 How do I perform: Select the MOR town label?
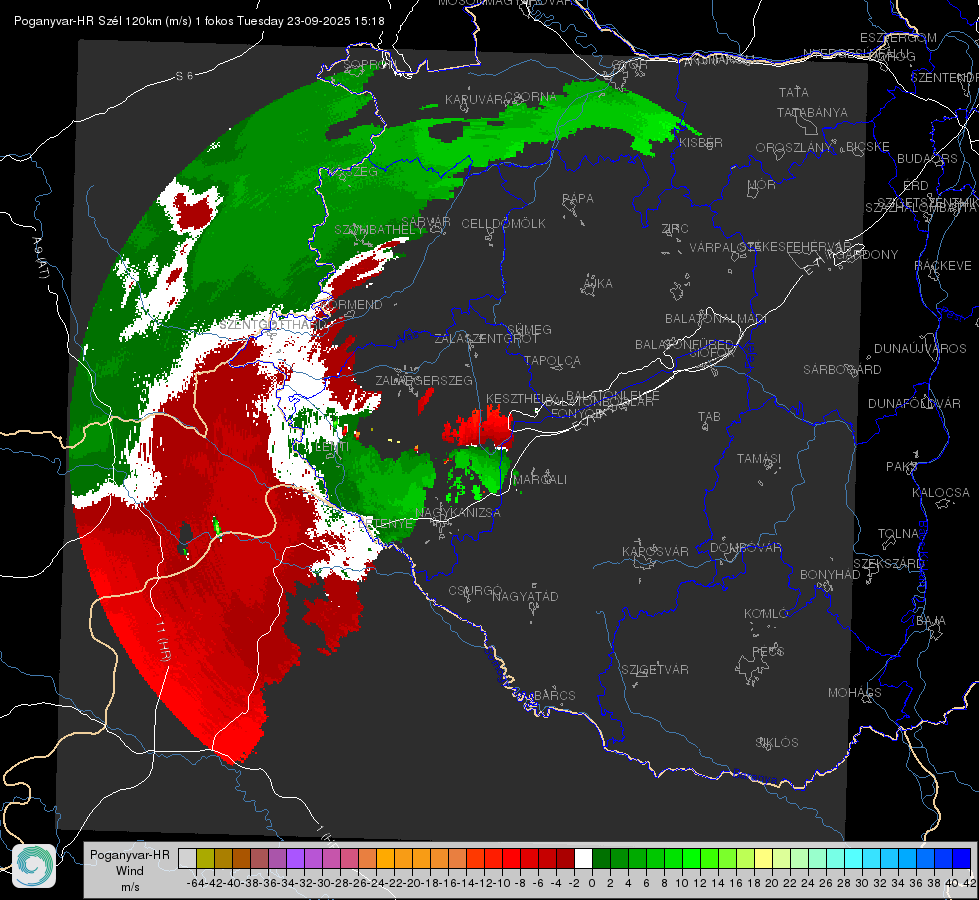tap(762, 185)
